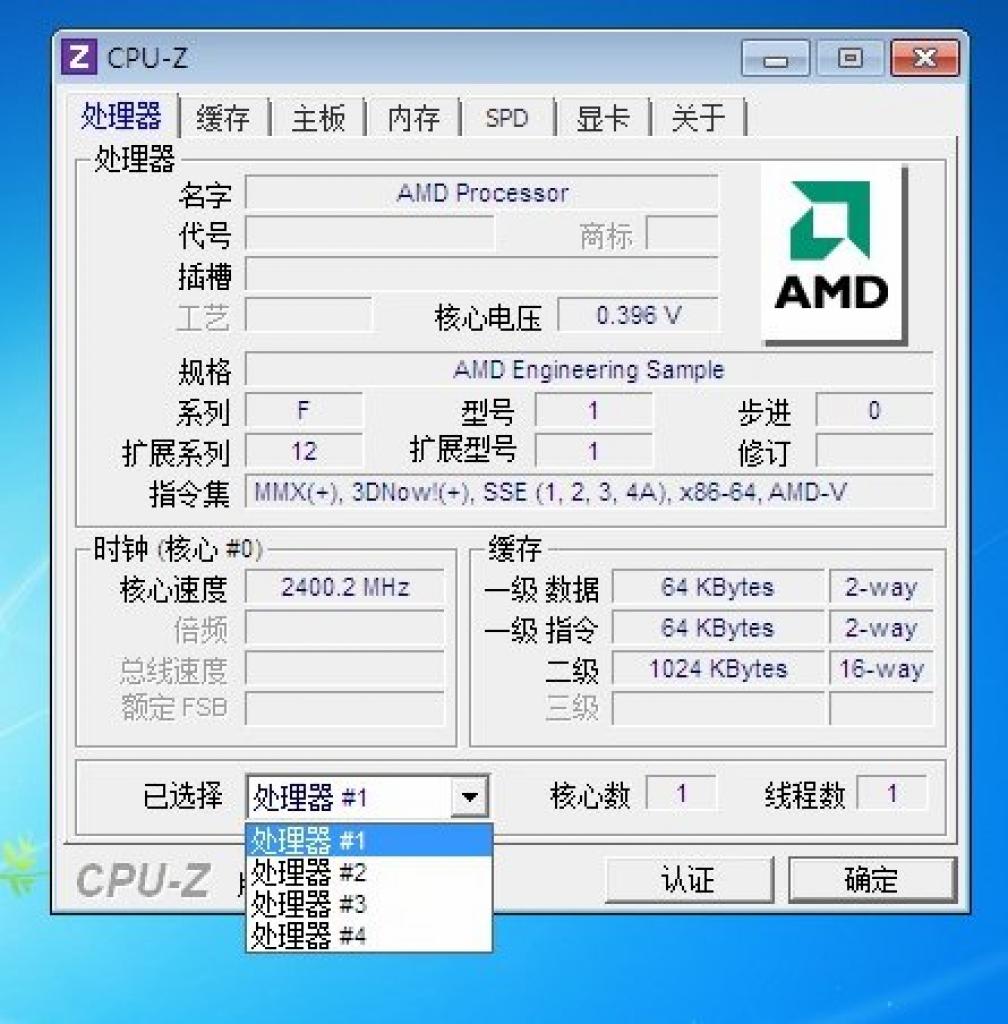
Task: Open the 主板 tab
Action: pos(318,118)
